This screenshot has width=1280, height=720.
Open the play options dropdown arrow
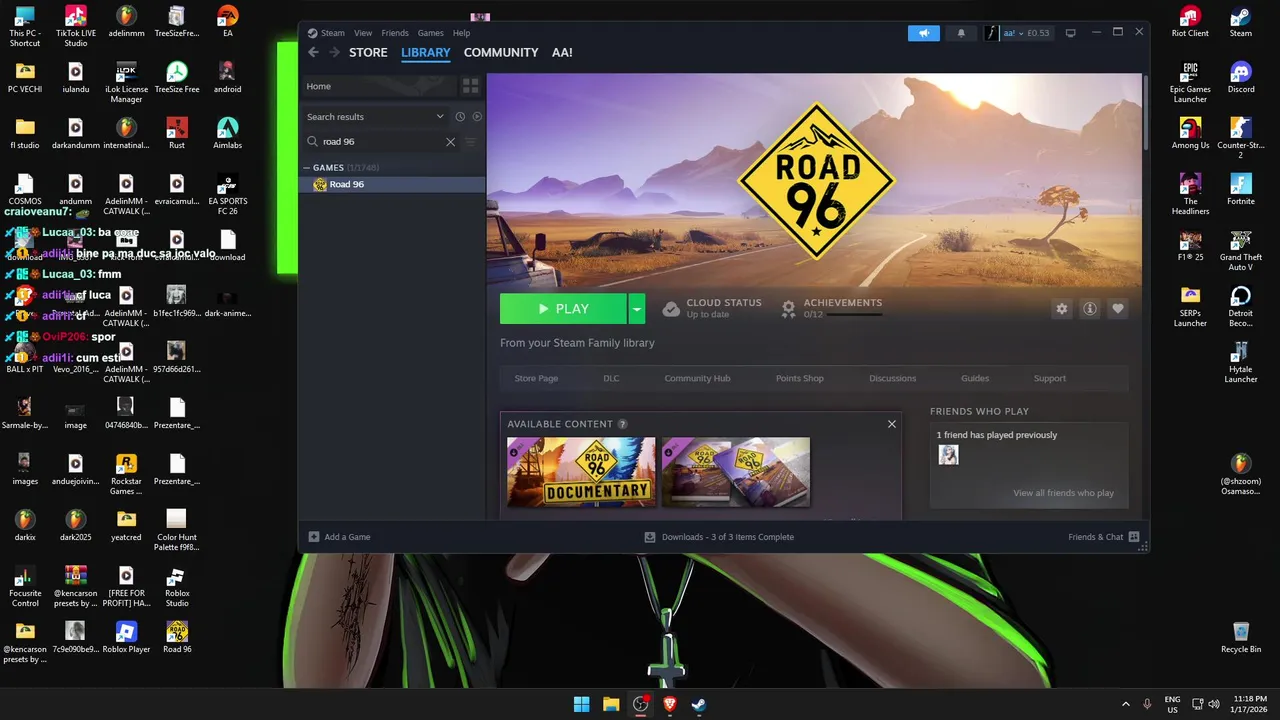636,309
